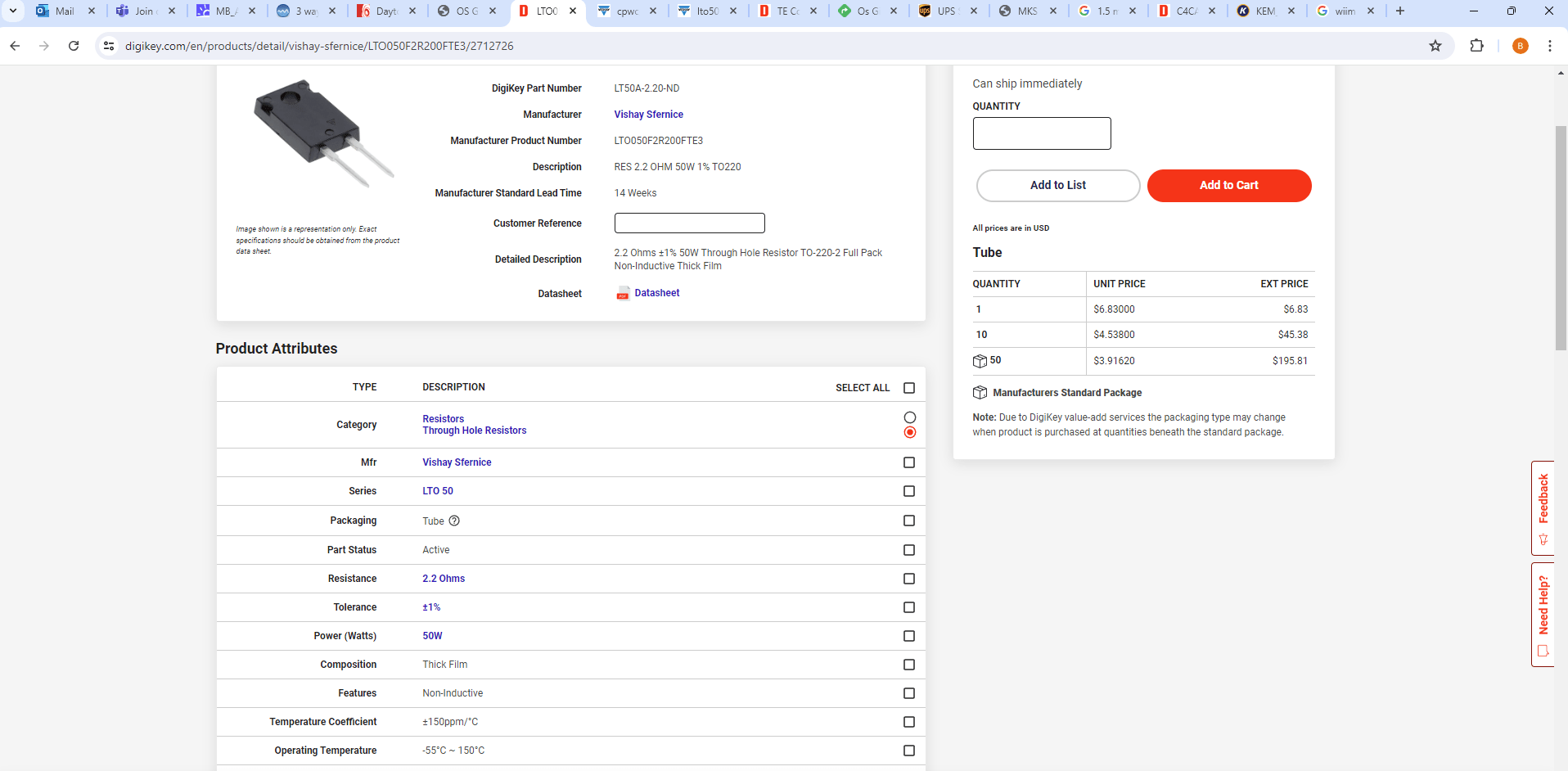Screen dimensions: 1568x771
Task: Click the Manufacturers Standard Package box icon
Action: click(x=980, y=393)
